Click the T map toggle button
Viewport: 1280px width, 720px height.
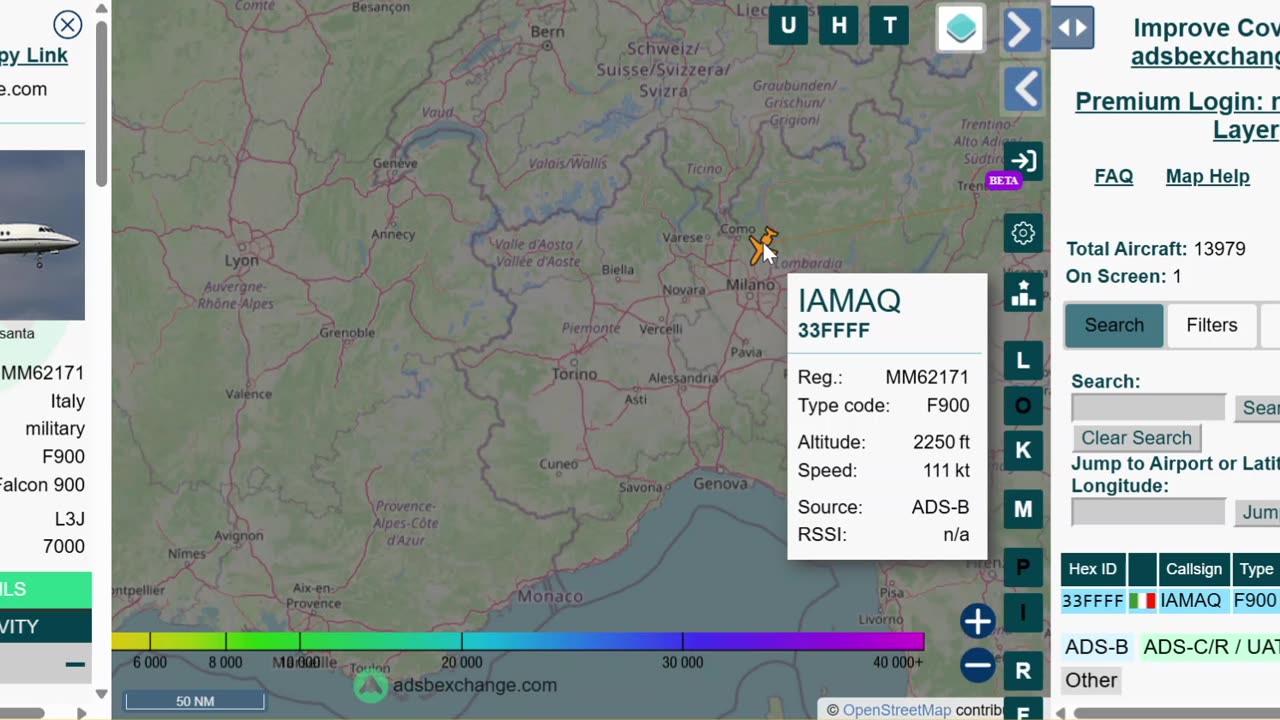(890, 26)
